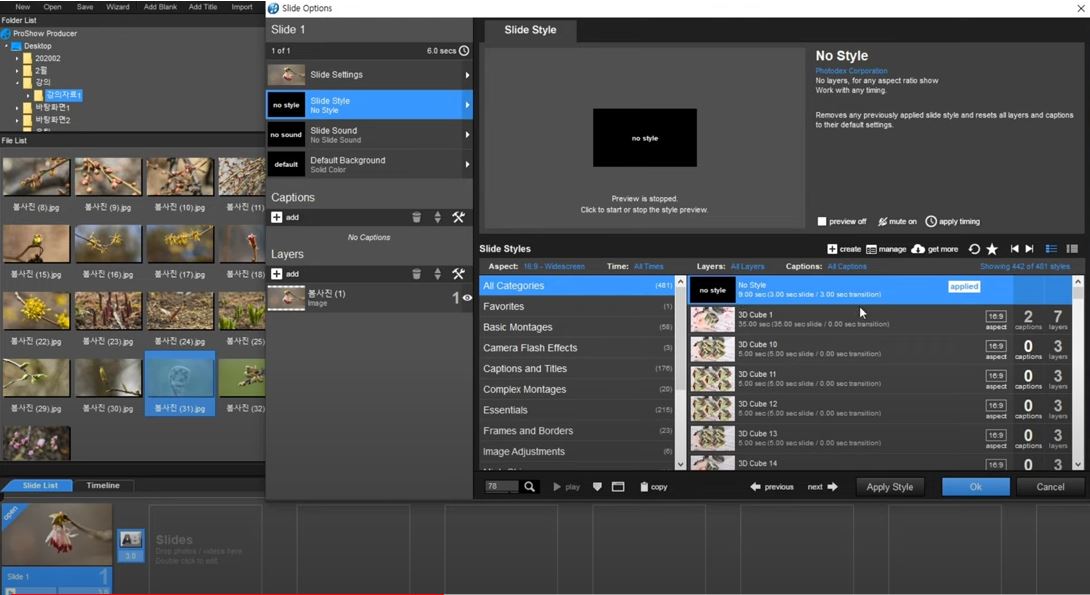This screenshot has height=595, width=1090.
Task: Switch slide styles to list view icon
Action: pos(1051,249)
